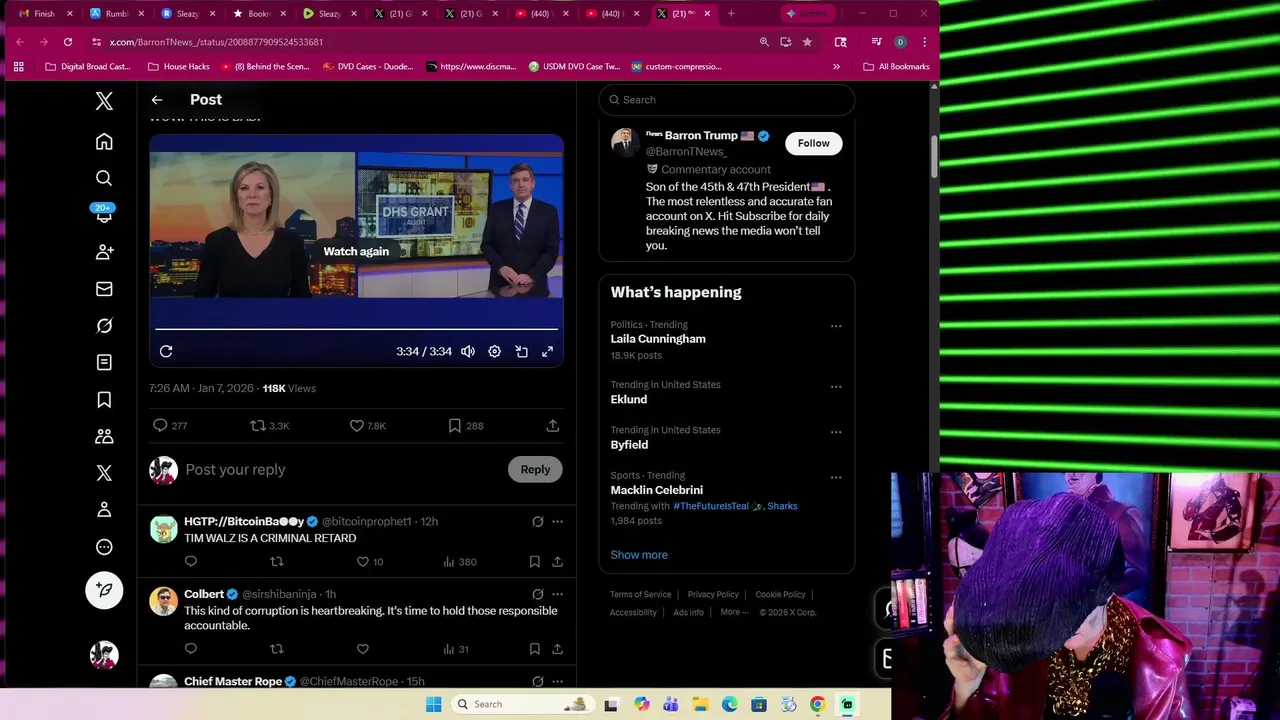Open more options for Macklin Celebrini trend

pyautogui.click(x=836, y=477)
